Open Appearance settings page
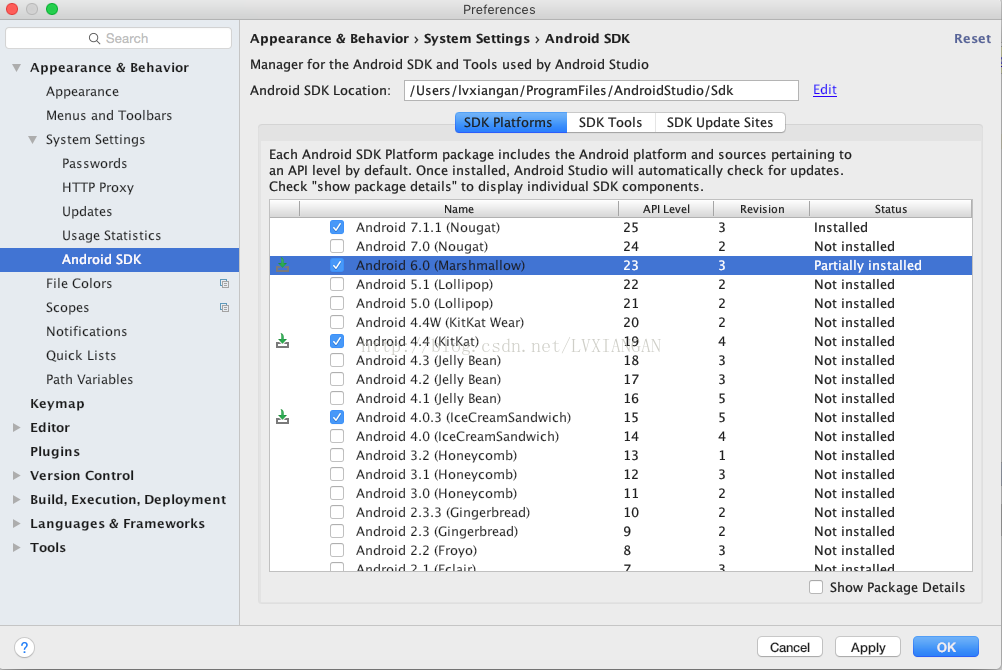This screenshot has width=1002, height=670. tap(82, 91)
